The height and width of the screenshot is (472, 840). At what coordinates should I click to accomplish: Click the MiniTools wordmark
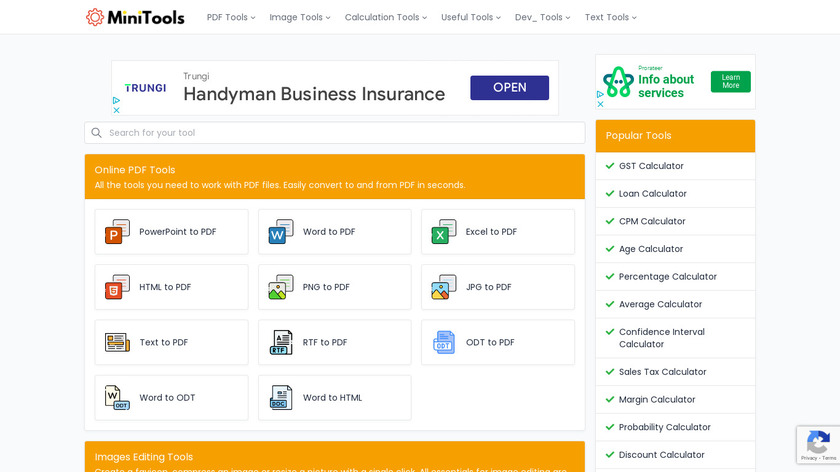tap(146, 18)
